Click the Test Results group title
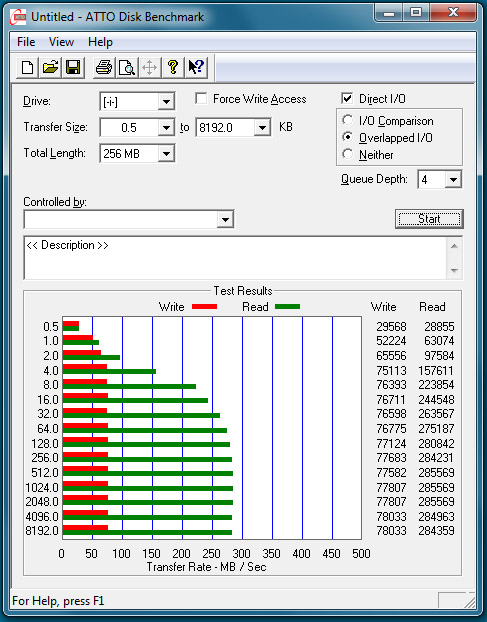Viewport: 487px width, 622px height. [243, 291]
